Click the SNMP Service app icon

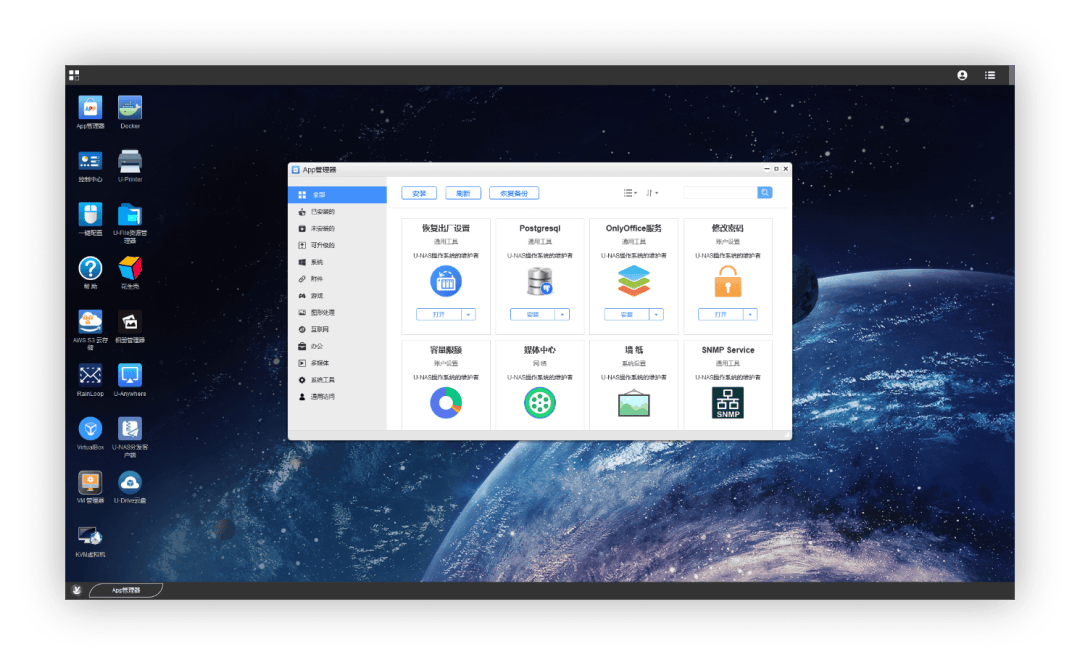(727, 403)
